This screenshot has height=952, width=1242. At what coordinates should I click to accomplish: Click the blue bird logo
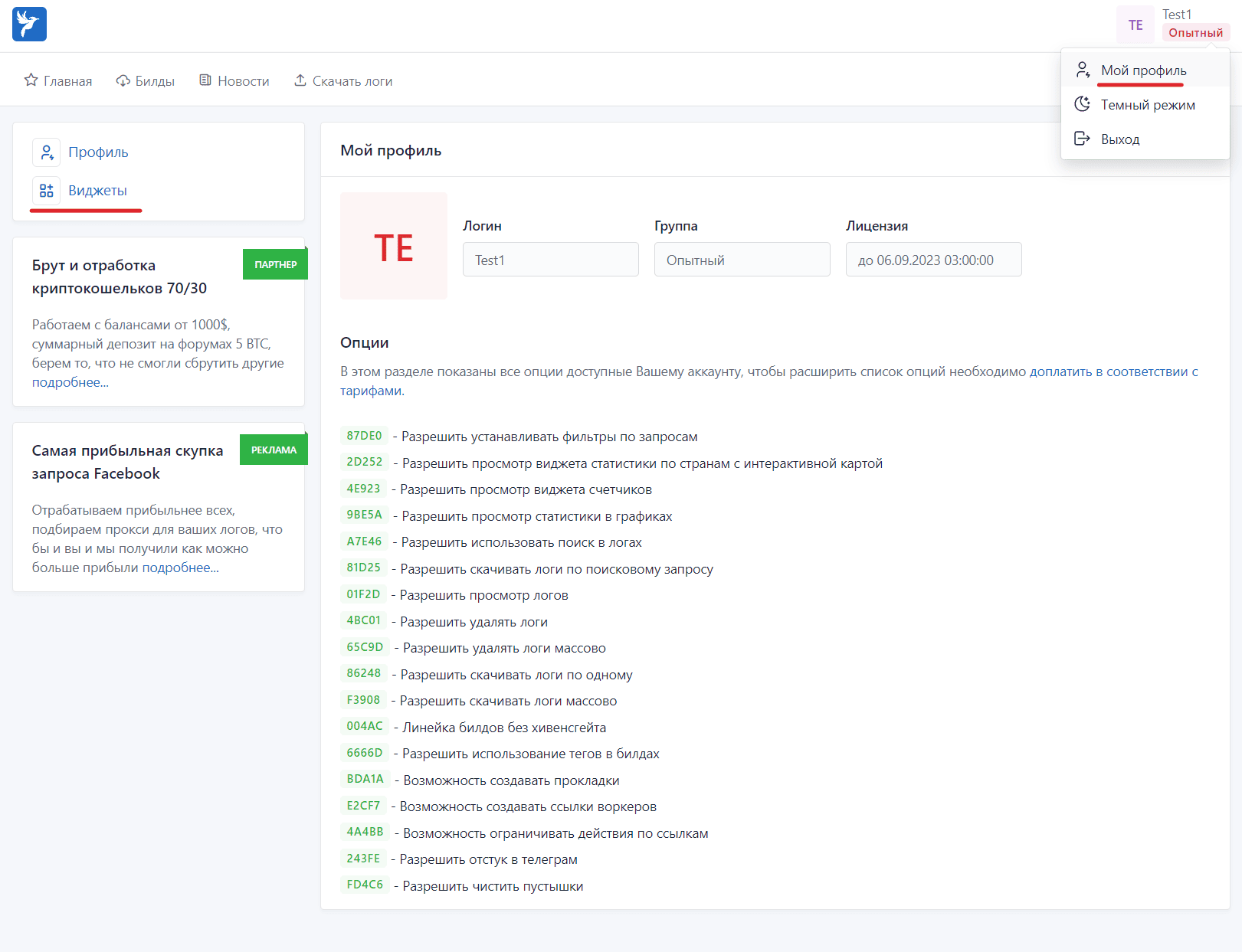(29, 25)
